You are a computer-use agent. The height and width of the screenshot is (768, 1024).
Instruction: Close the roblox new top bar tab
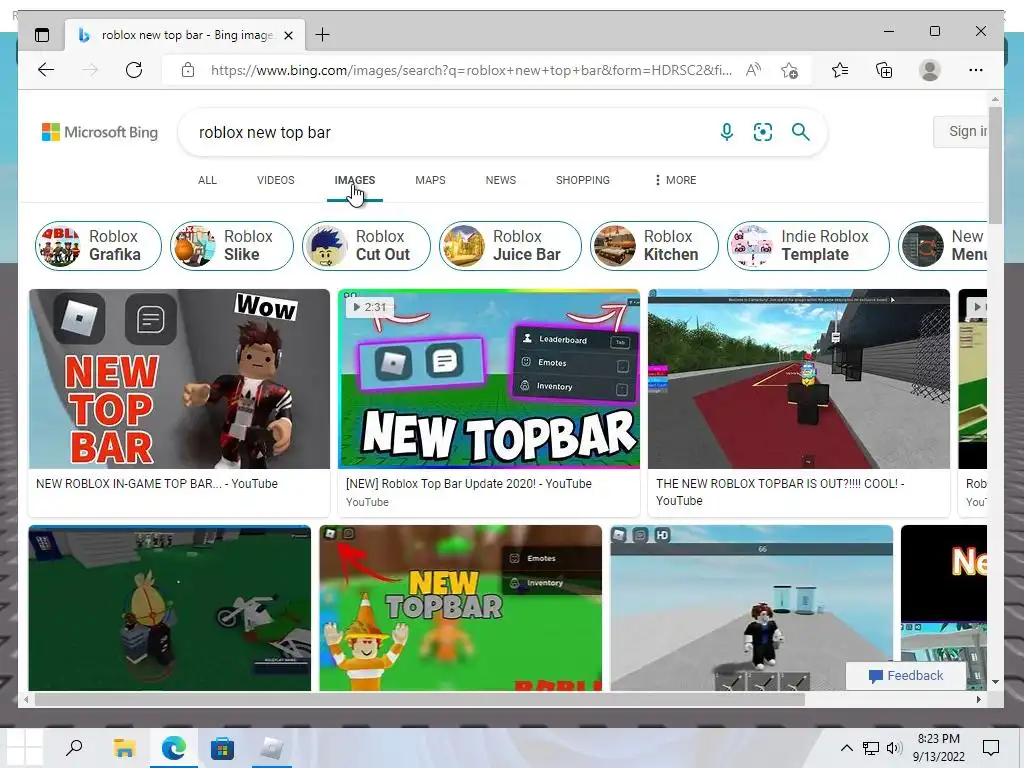point(288,35)
